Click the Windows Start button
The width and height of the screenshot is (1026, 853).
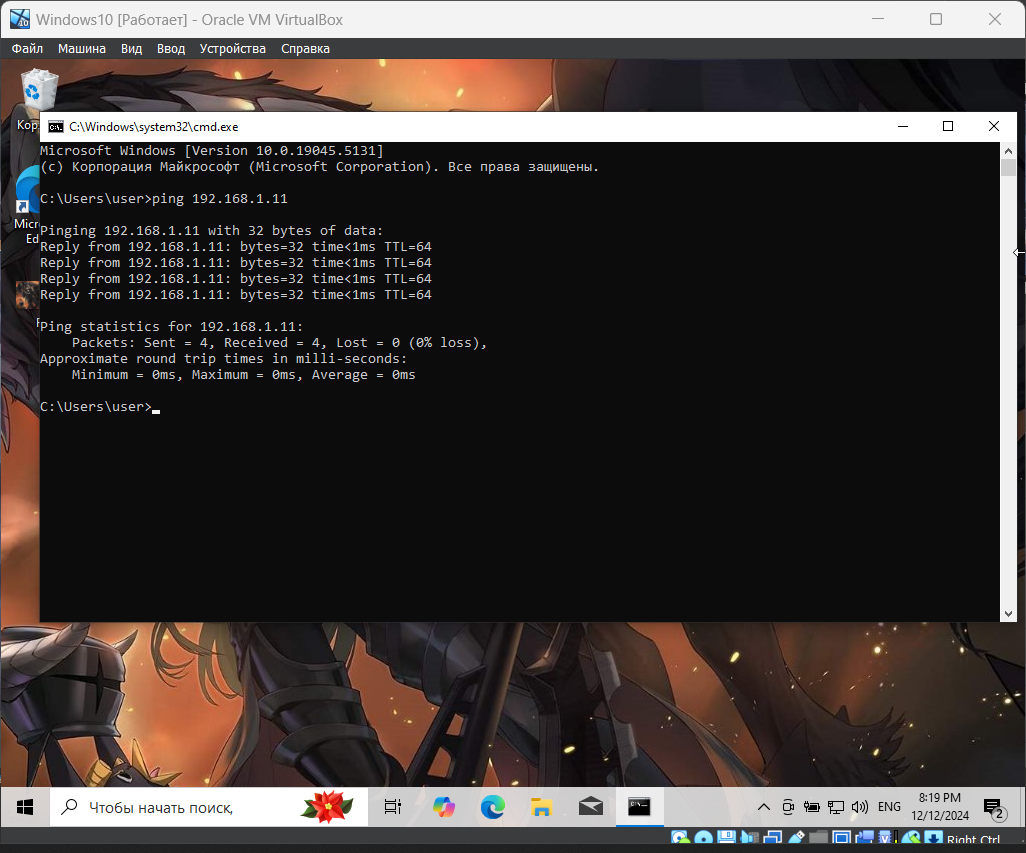pos(25,807)
